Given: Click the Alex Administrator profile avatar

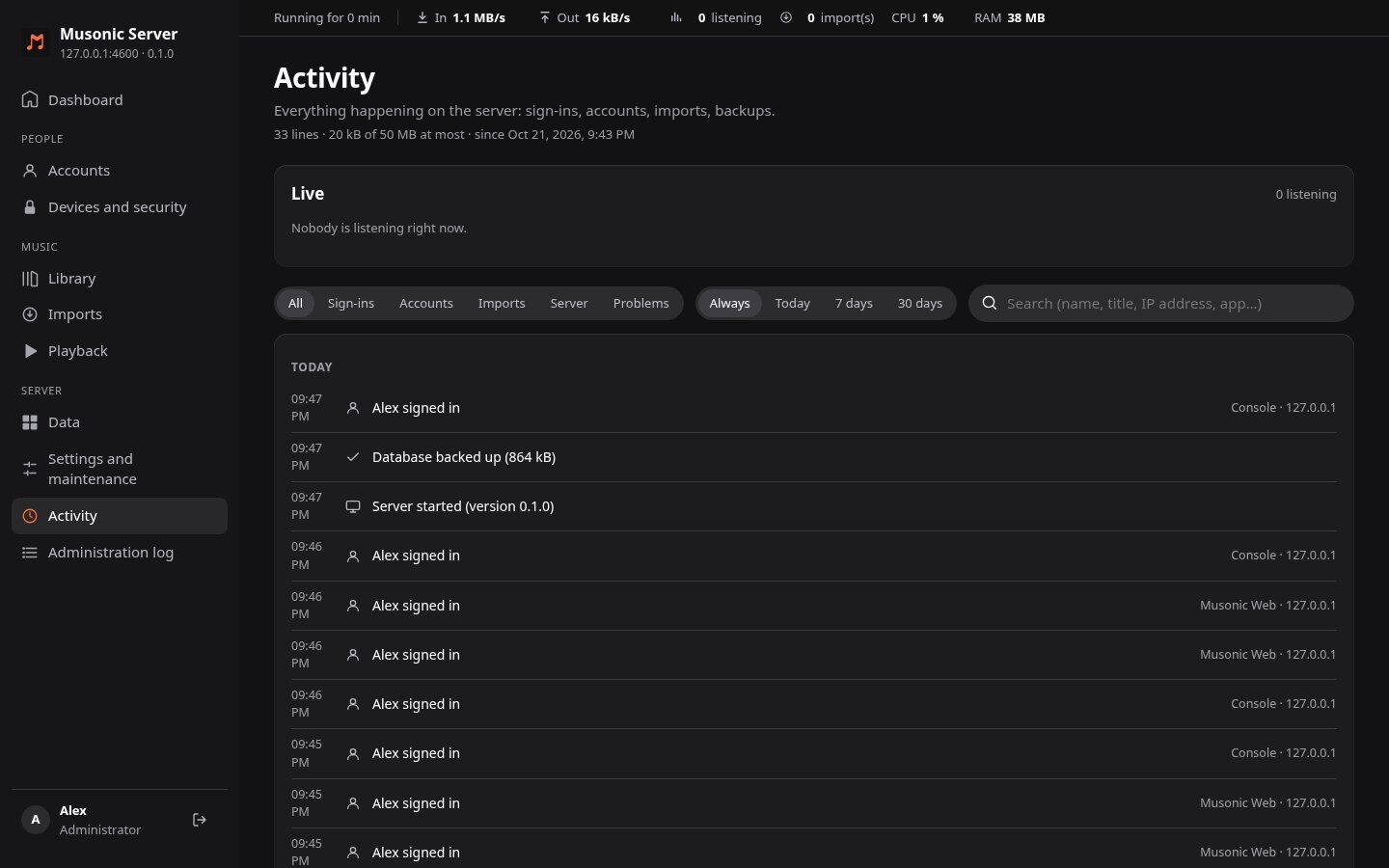Looking at the screenshot, I should 36,820.
